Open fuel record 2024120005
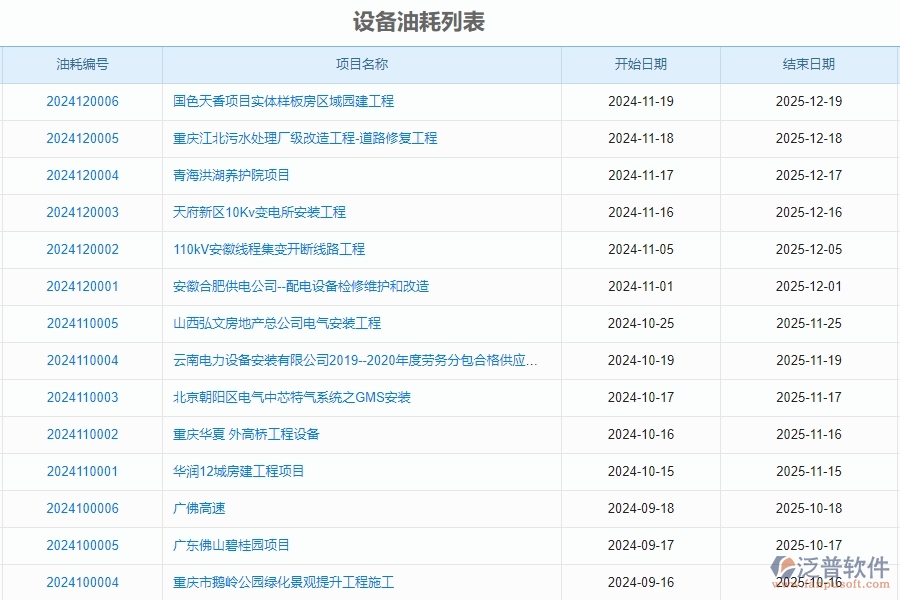This screenshot has width=900, height=600. coord(82,138)
